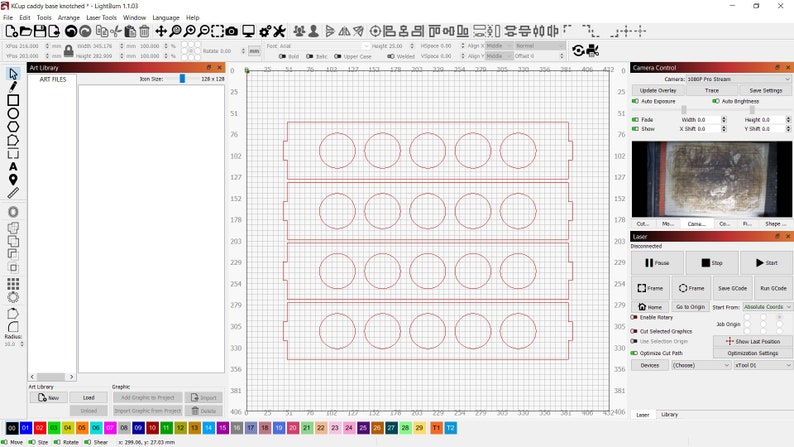Switch to the Library tab

click(x=669, y=415)
